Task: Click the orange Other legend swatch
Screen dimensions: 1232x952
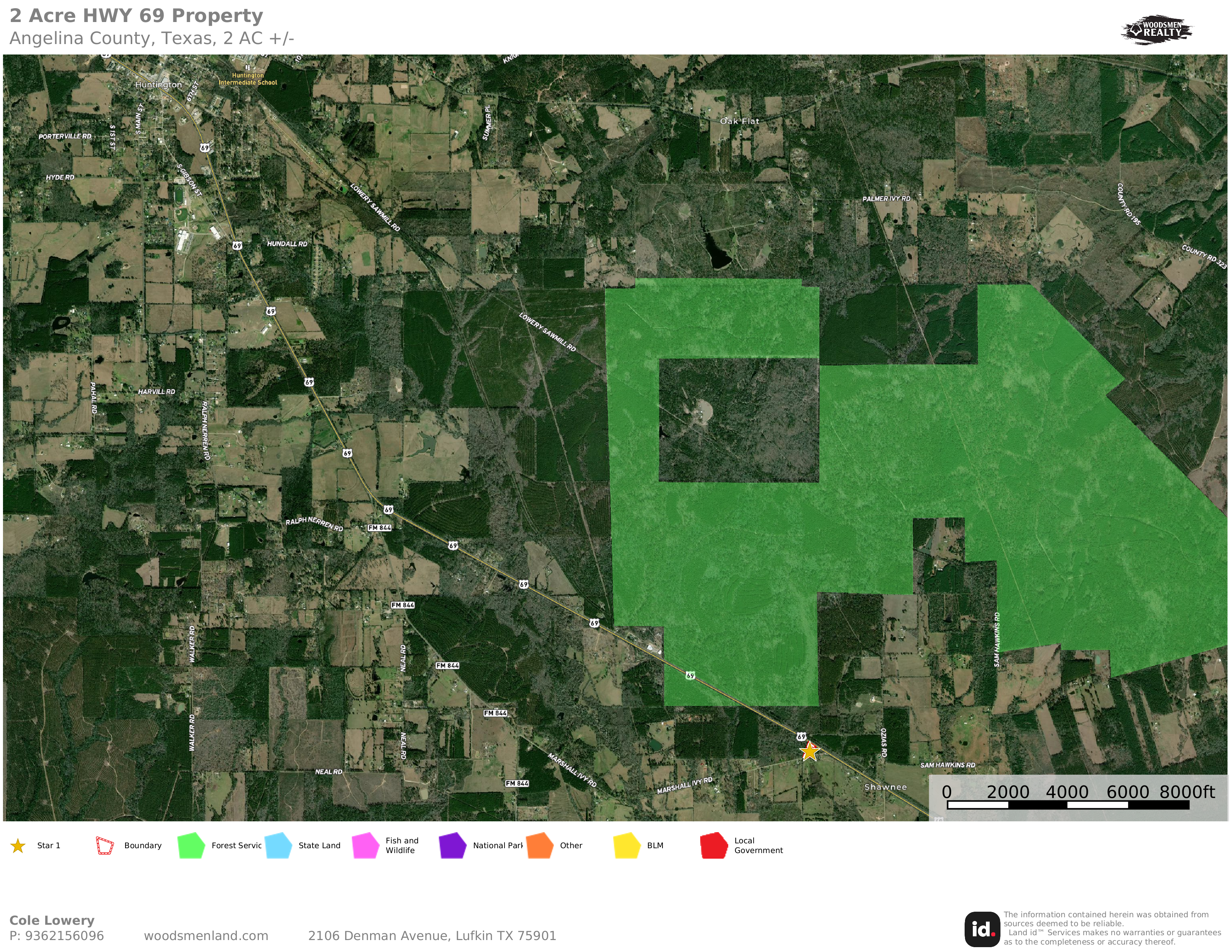Action: click(540, 846)
